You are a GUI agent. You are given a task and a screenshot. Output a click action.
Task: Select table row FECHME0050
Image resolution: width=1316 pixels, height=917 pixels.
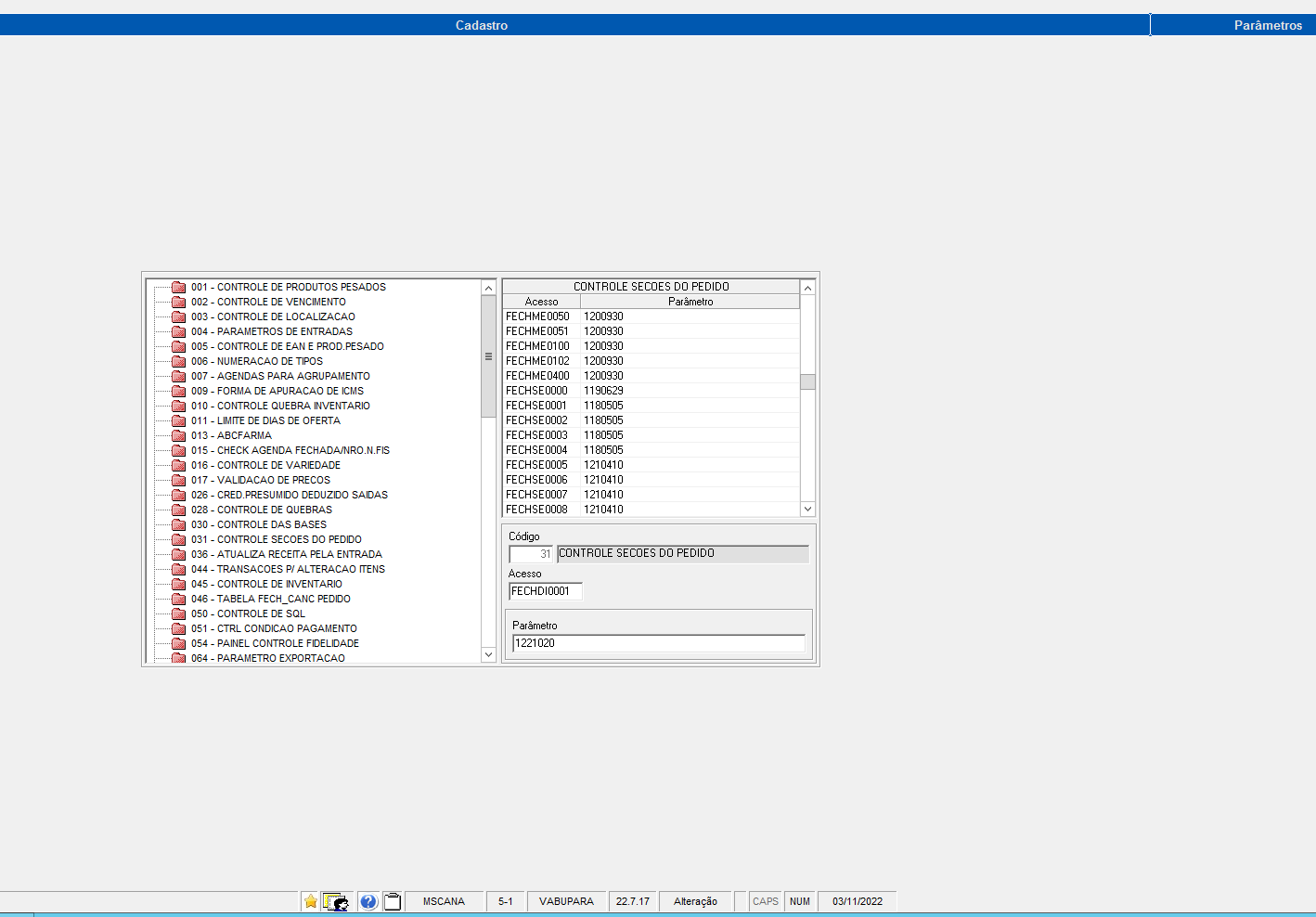pyautogui.click(x=651, y=316)
